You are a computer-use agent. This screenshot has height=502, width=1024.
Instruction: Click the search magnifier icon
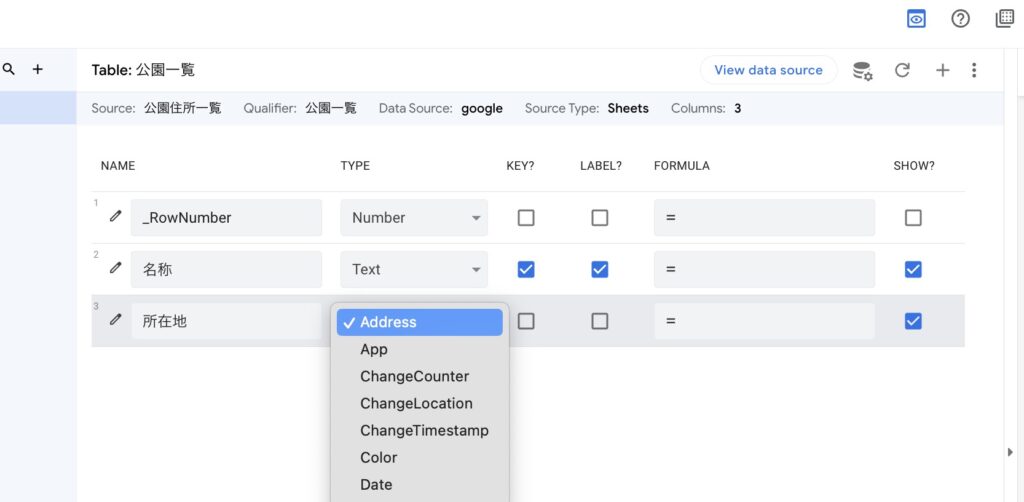9,70
